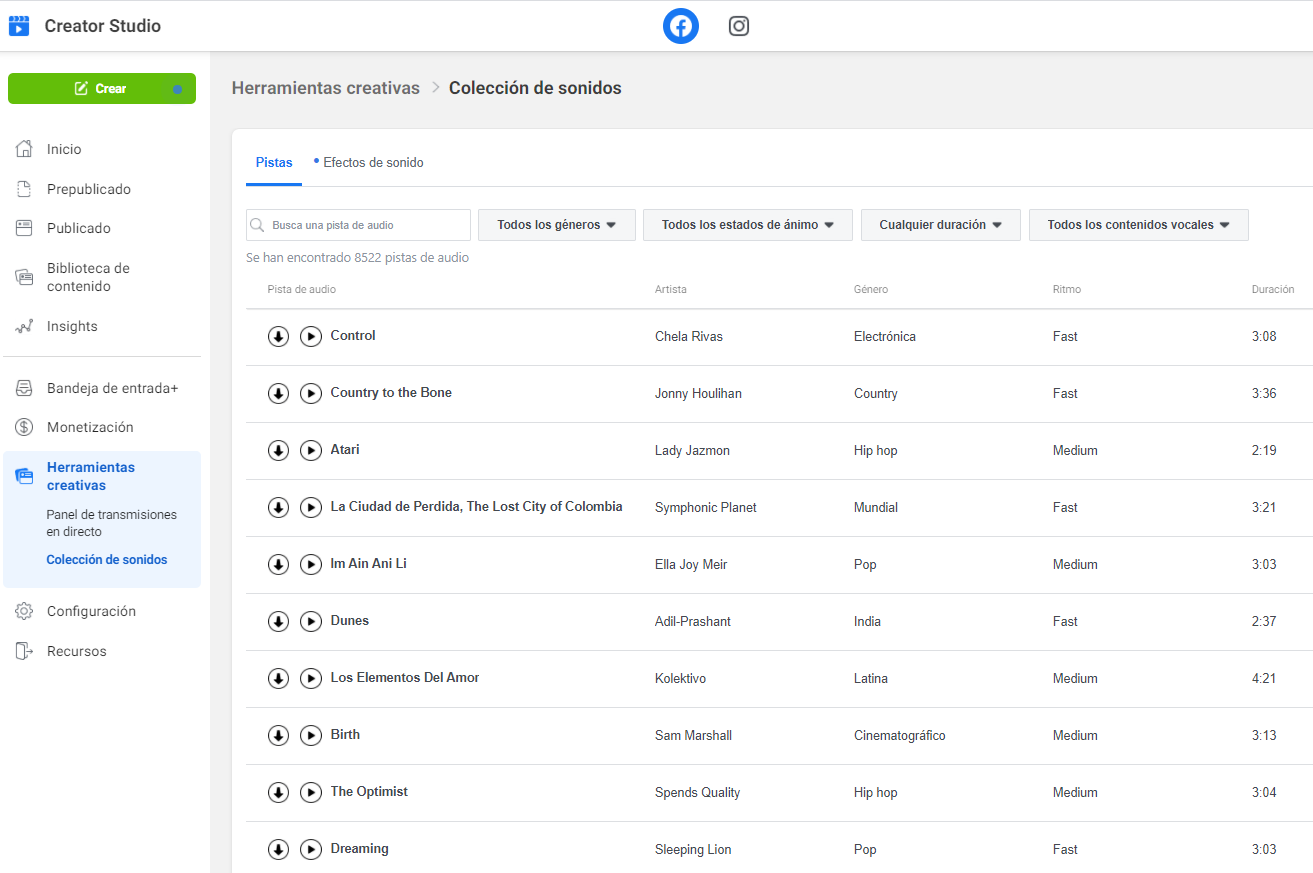The width and height of the screenshot is (1313, 873).
Task: Play the Country to the Bone track
Action: coord(311,394)
